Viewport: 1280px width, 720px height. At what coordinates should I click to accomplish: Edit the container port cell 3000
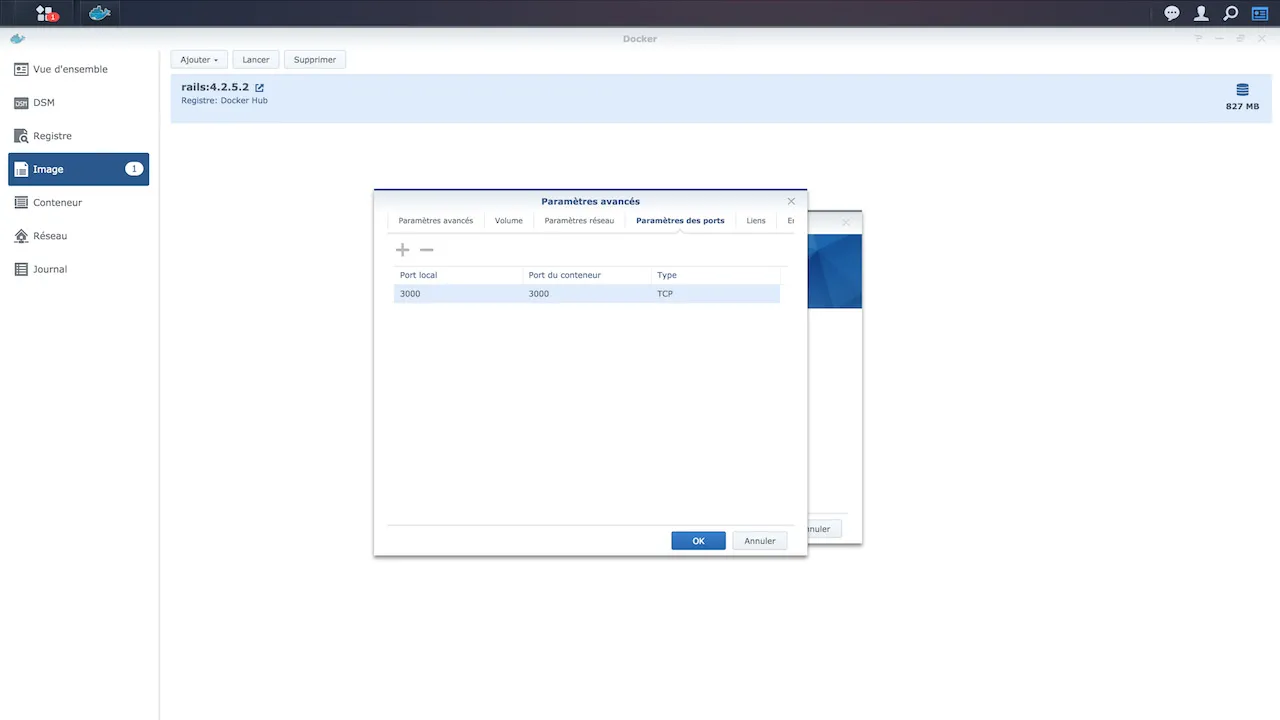pyautogui.click(x=586, y=294)
